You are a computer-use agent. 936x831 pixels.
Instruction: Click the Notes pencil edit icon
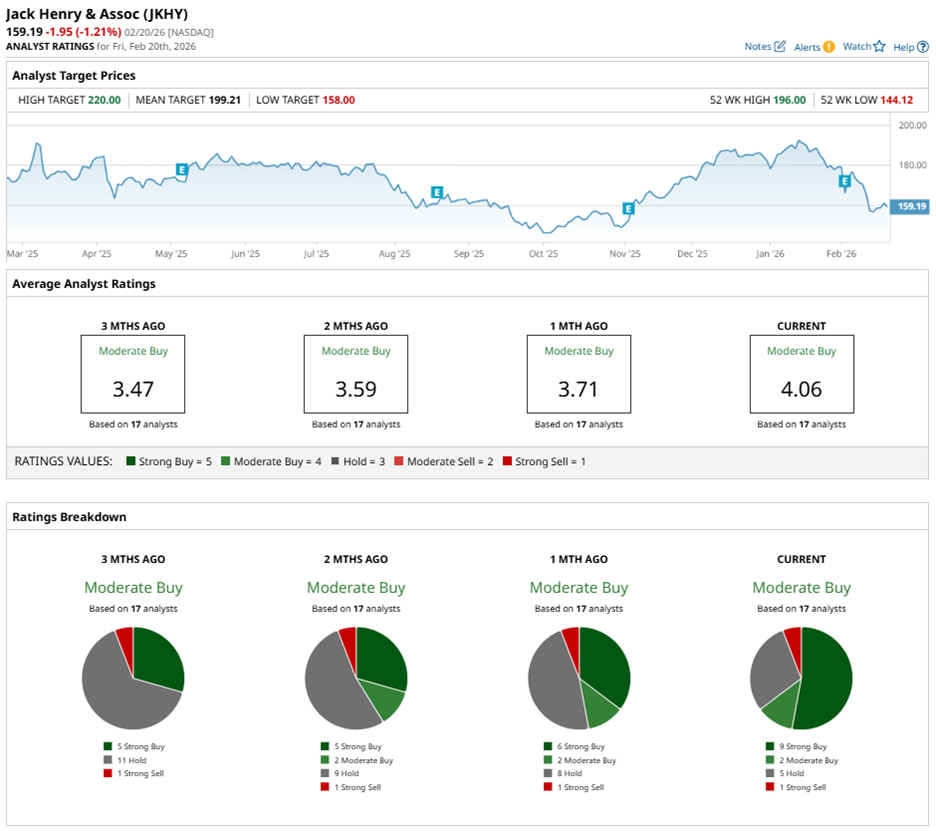coord(780,47)
